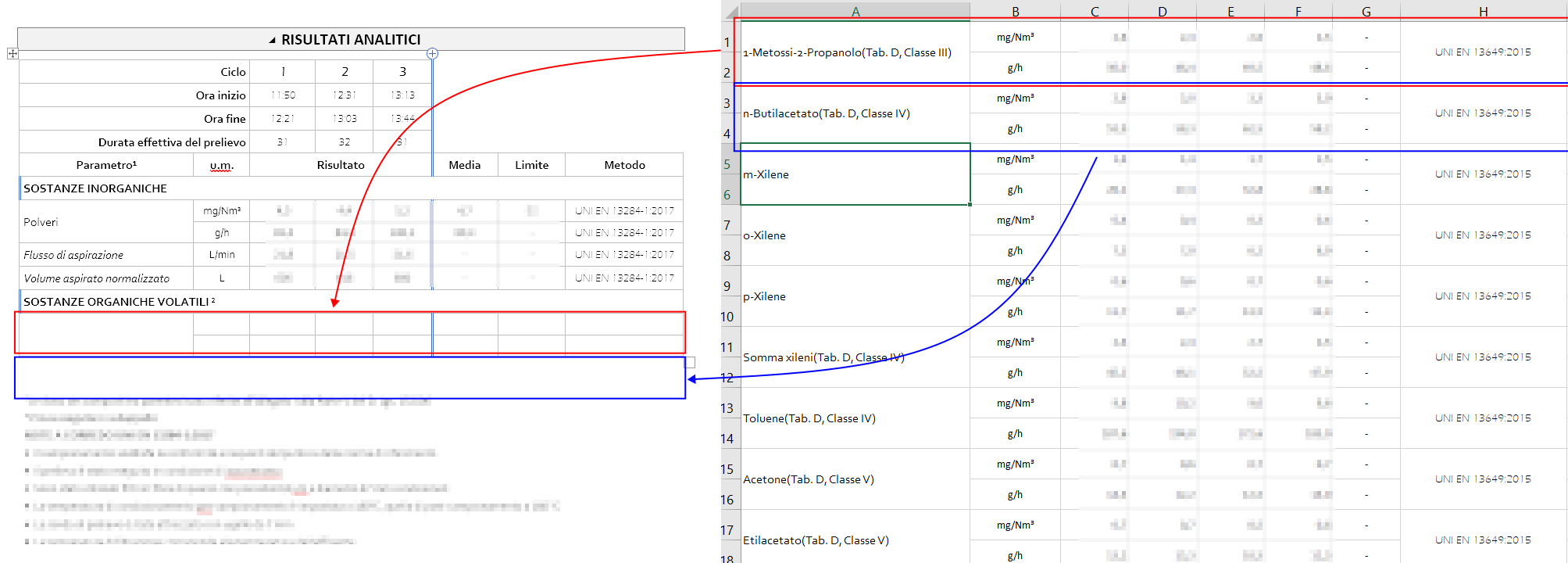1568x563 pixels.
Task: Click the 11:50 start time cell
Action: click(x=283, y=95)
